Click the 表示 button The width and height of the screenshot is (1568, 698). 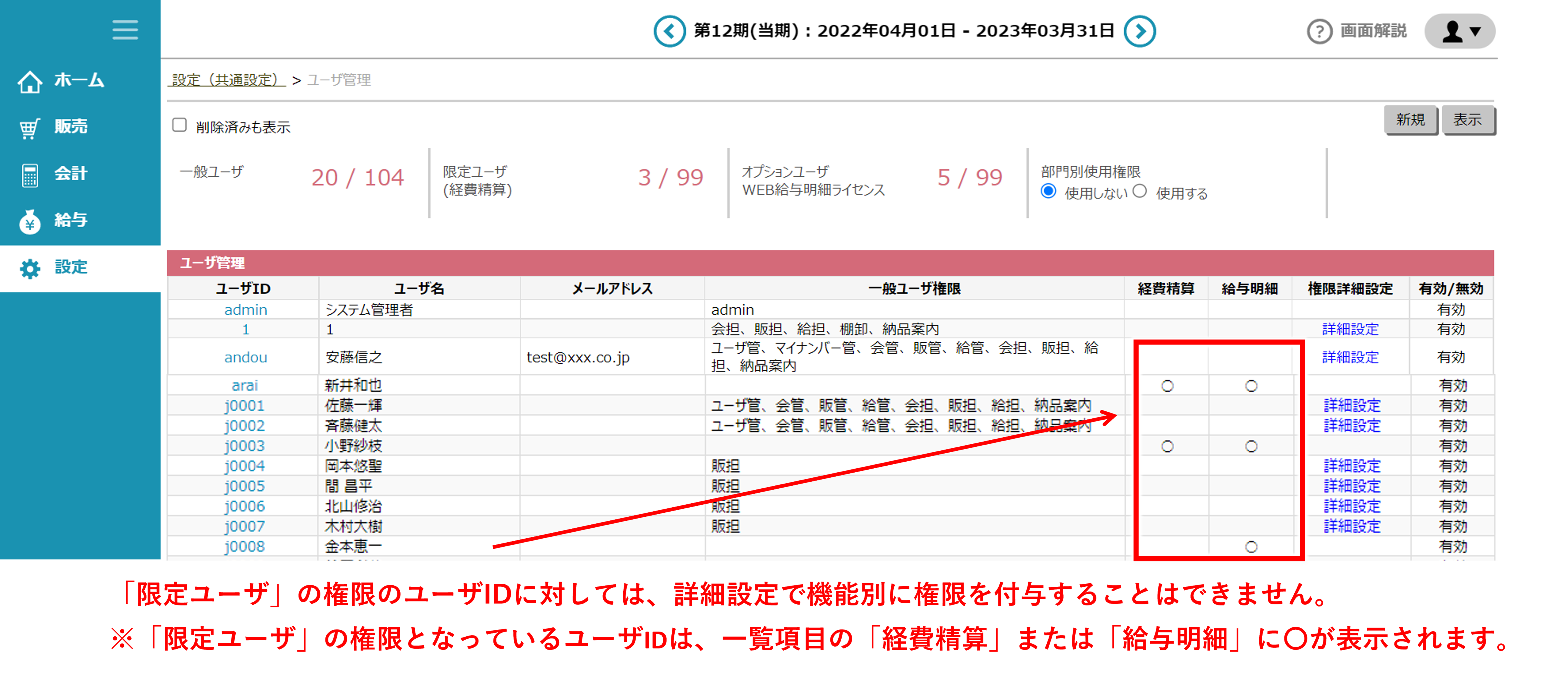(1468, 120)
